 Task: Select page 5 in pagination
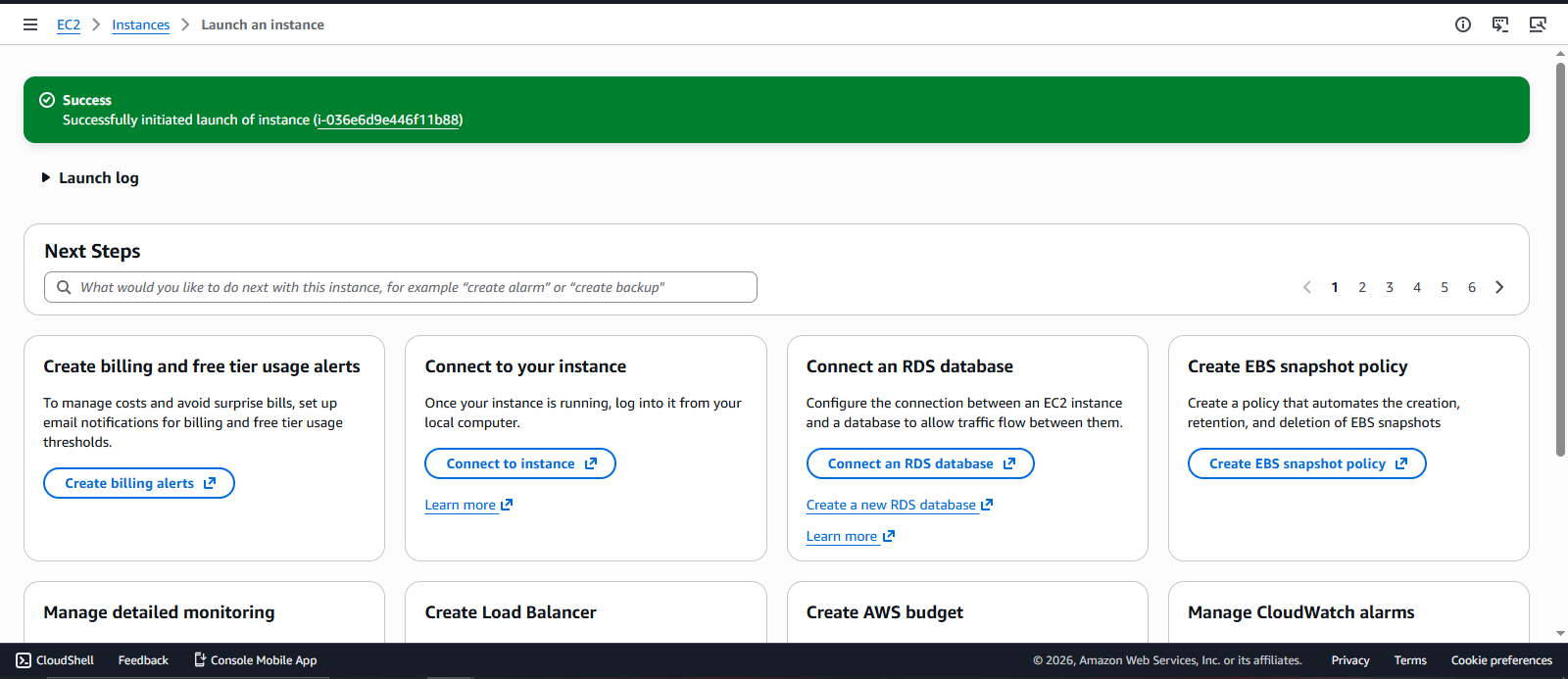click(1445, 287)
